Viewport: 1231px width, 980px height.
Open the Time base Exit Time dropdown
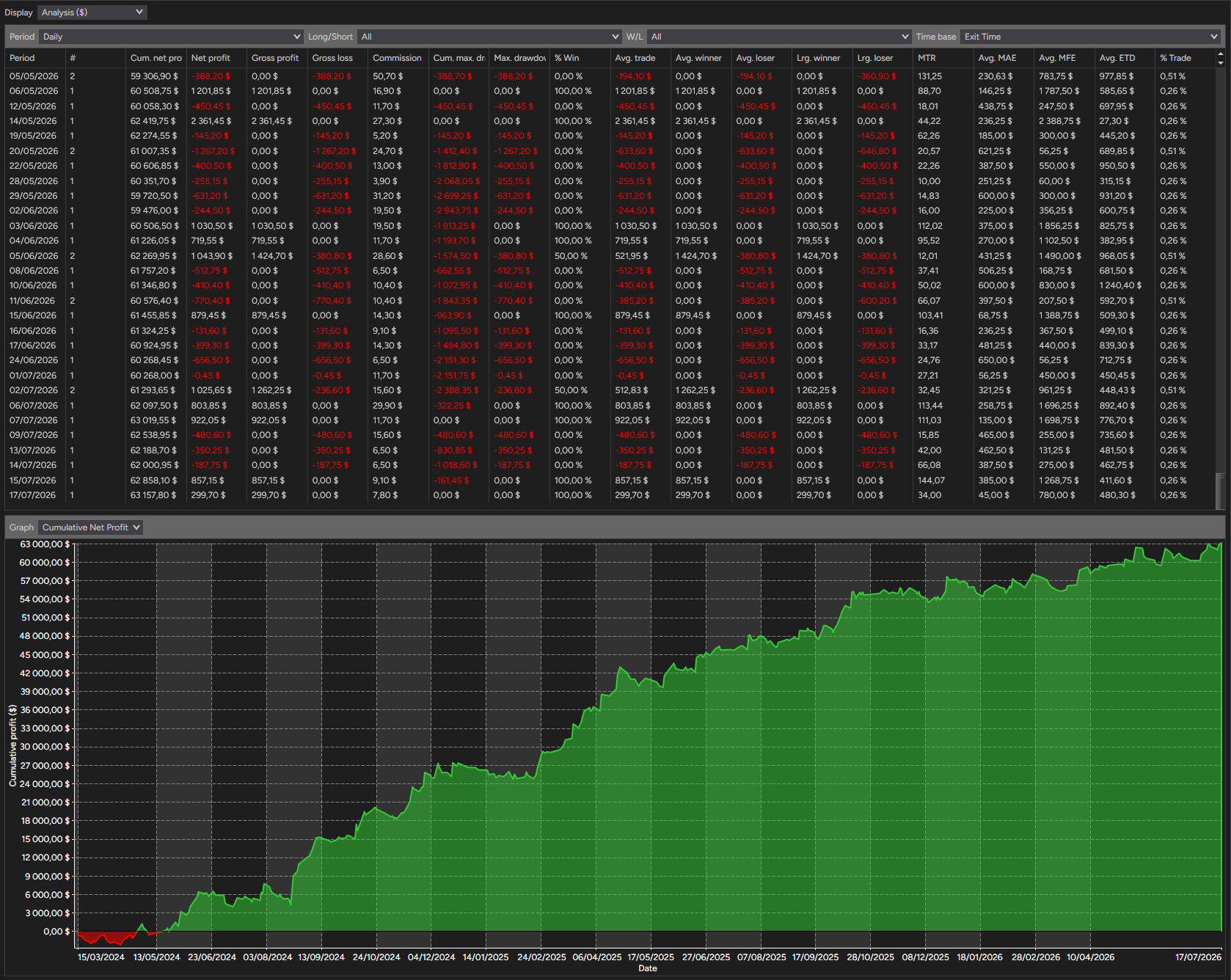[1090, 37]
